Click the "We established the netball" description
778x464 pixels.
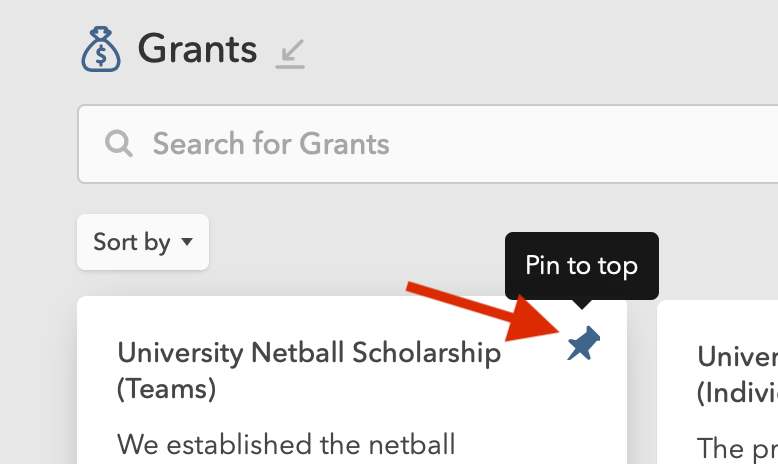click(286, 443)
